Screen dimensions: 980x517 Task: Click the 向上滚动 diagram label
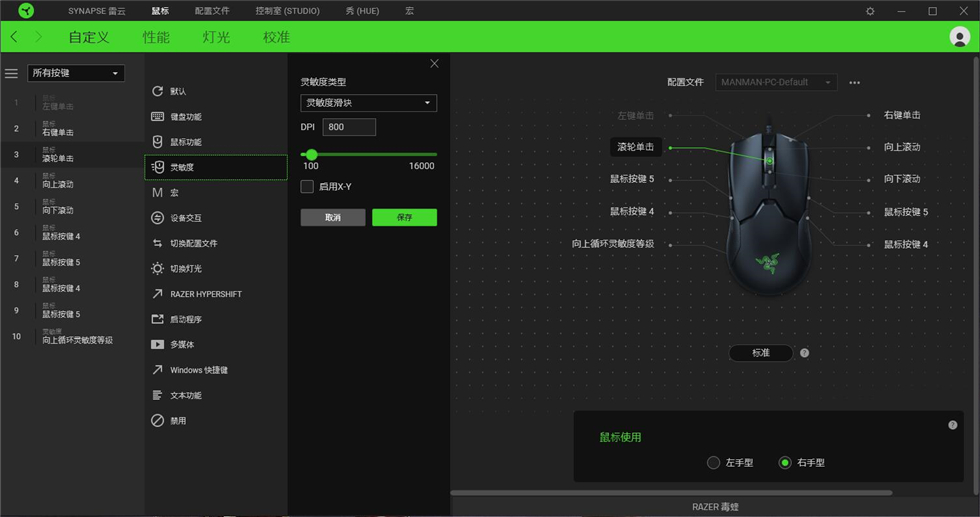pyautogui.click(x=902, y=147)
